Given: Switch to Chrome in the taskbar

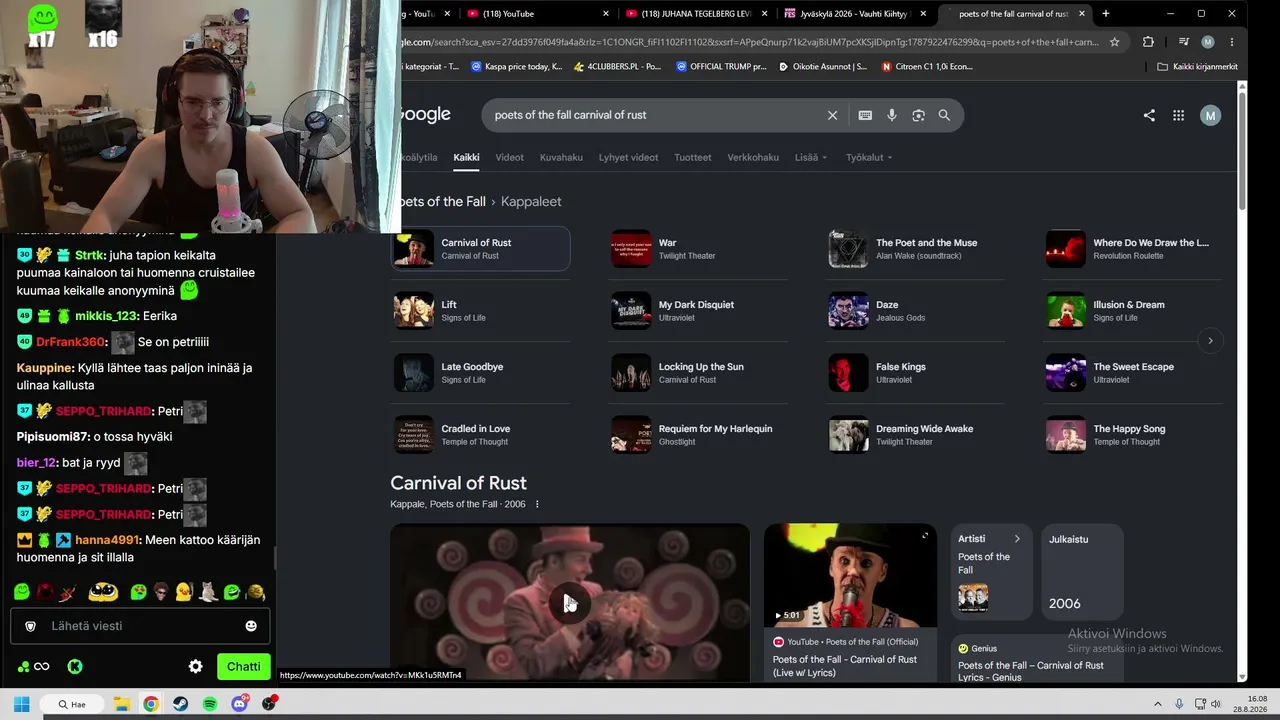Looking at the screenshot, I should click(150, 704).
